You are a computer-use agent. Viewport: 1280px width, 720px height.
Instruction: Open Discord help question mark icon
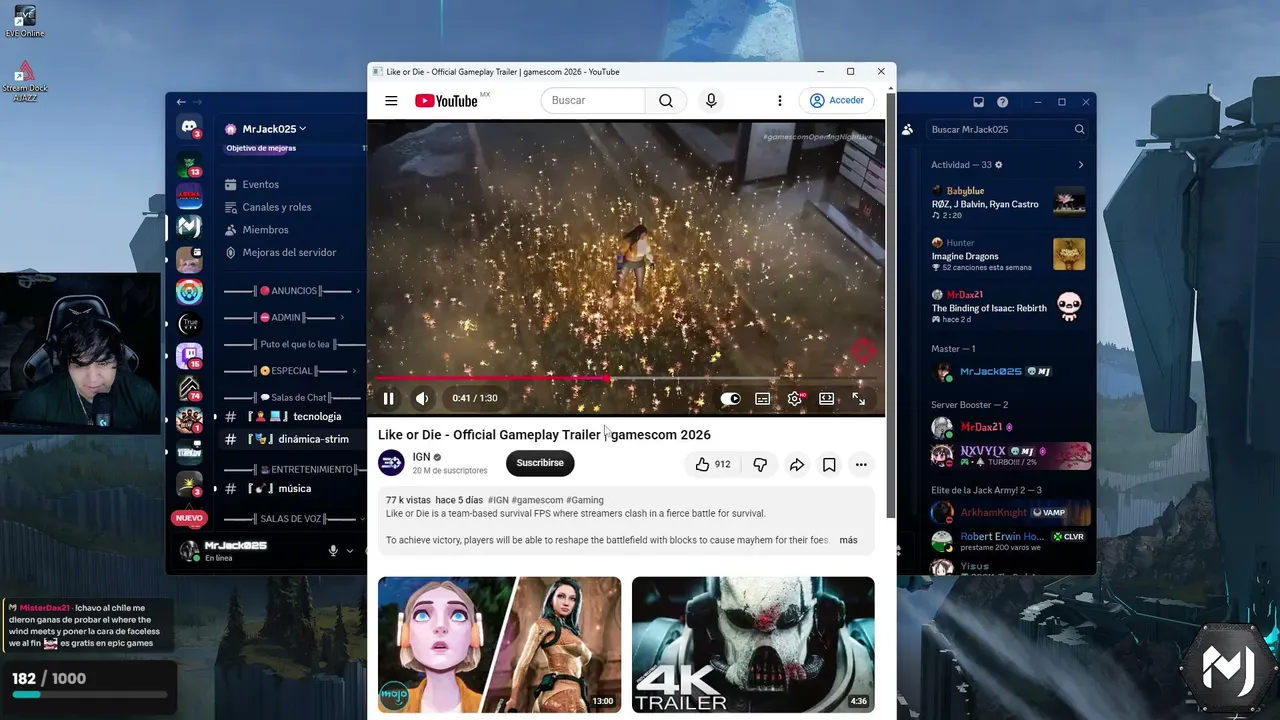point(1003,102)
